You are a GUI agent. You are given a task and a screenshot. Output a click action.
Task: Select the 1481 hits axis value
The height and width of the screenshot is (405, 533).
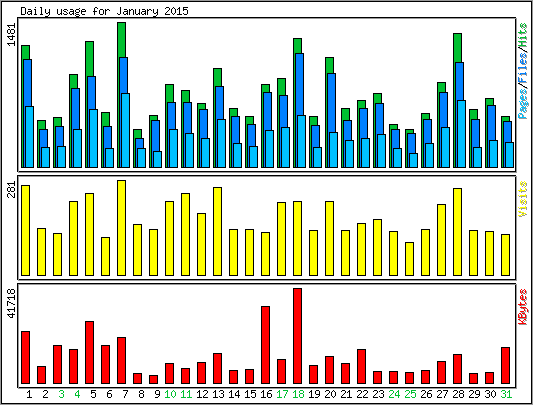pyautogui.click(x=12, y=34)
